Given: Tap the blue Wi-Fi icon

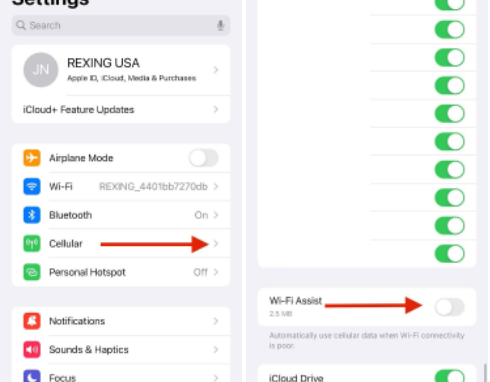Looking at the screenshot, I should click(32, 186).
